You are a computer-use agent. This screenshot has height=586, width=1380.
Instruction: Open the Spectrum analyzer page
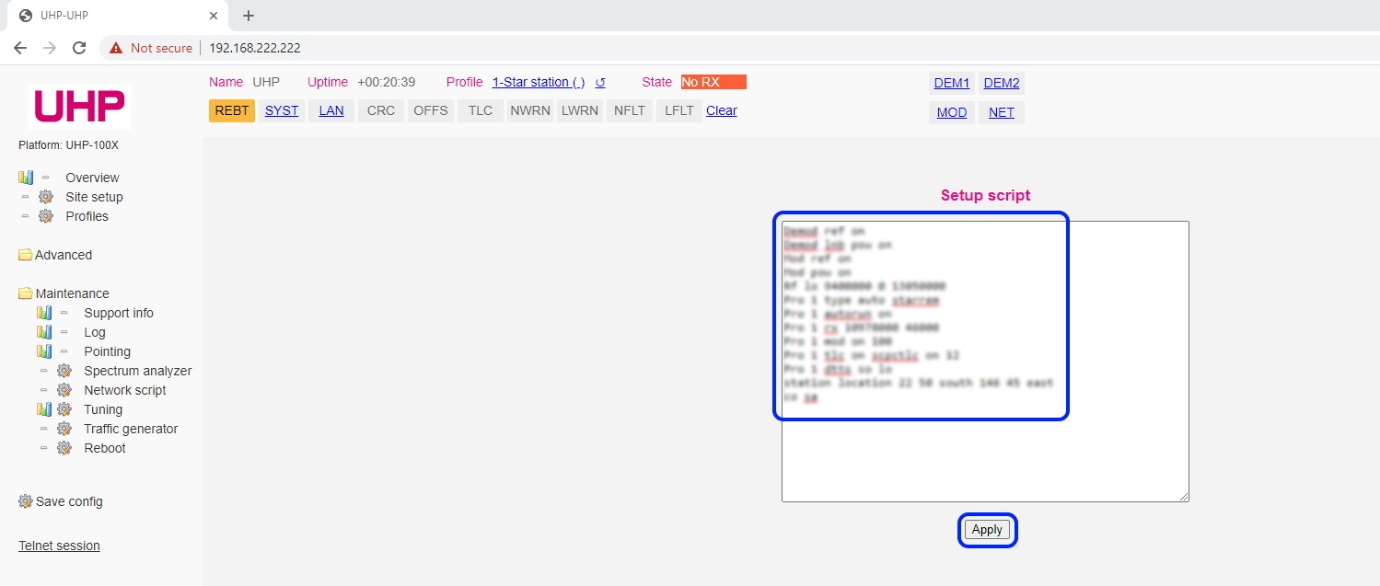[x=137, y=371]
